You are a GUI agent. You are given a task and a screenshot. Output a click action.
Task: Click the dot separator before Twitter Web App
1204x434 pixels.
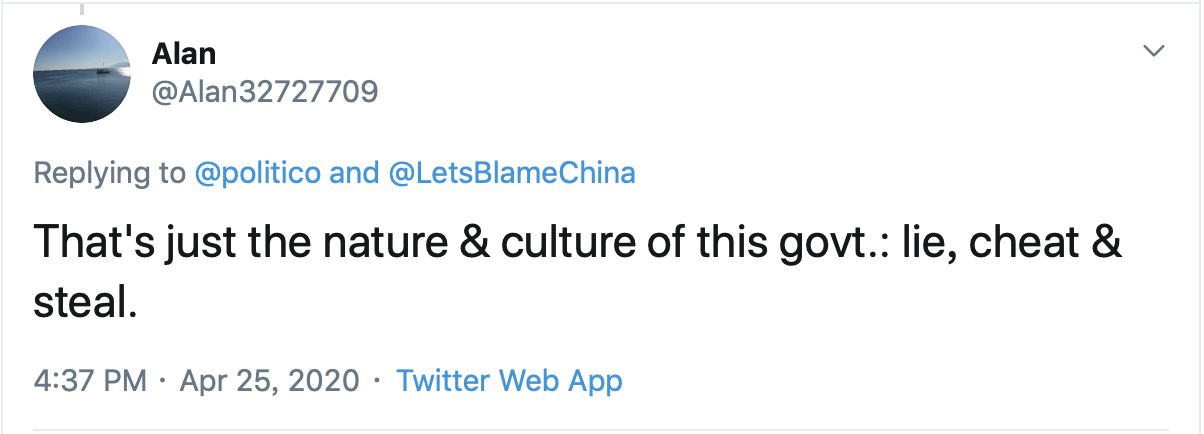click(x=376, y=381)
